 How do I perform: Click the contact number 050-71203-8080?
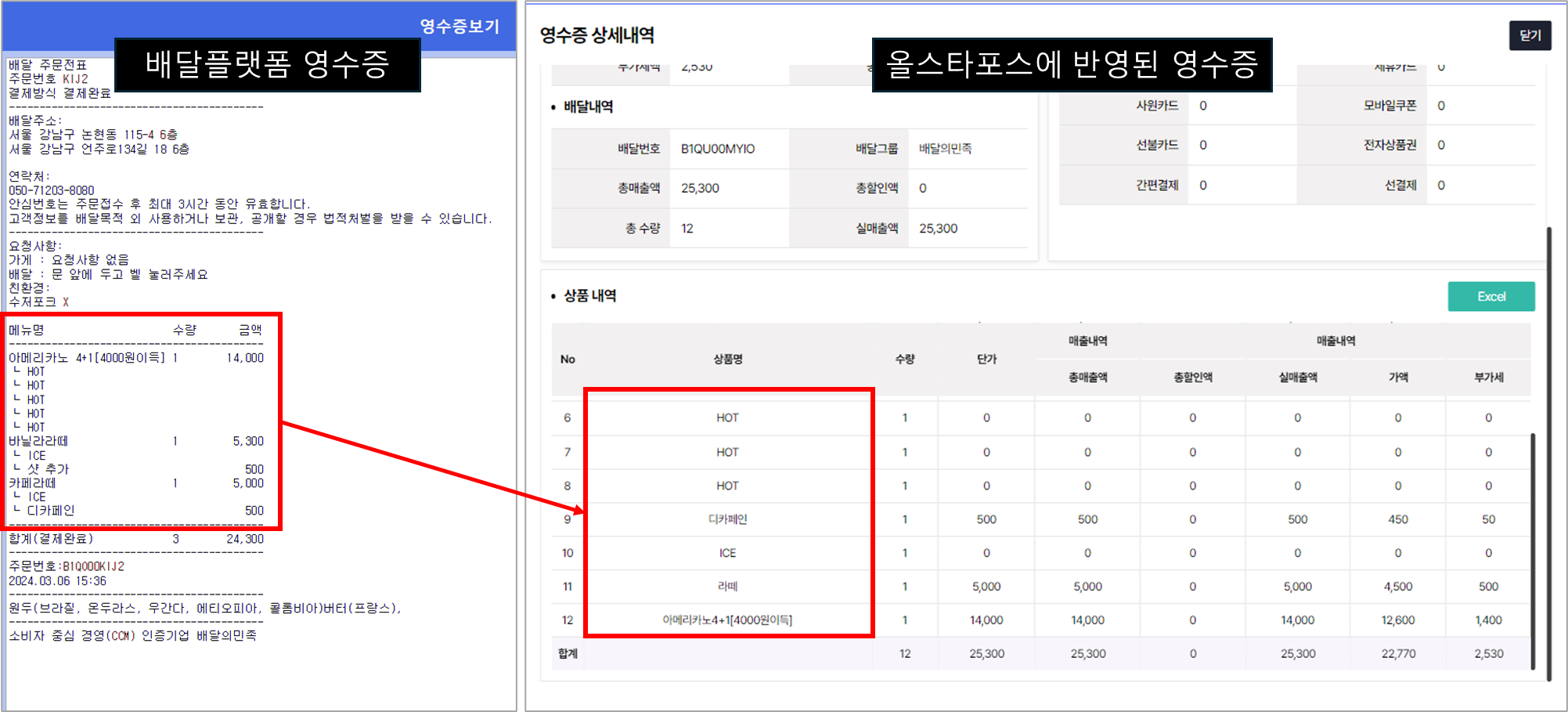click(x=52, y=190)
